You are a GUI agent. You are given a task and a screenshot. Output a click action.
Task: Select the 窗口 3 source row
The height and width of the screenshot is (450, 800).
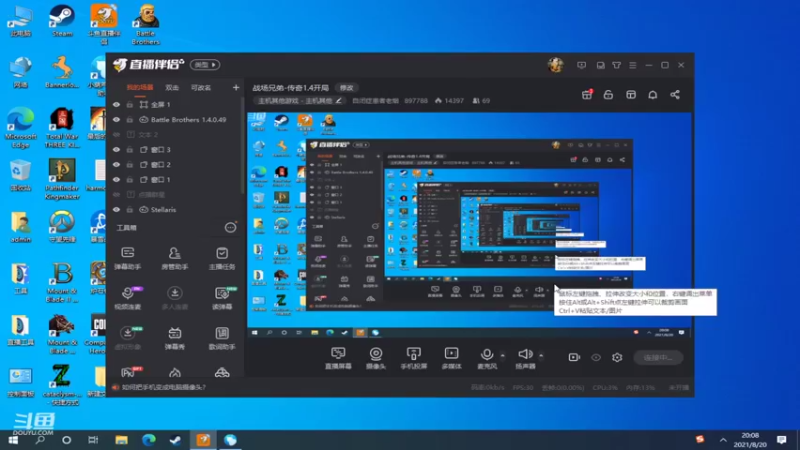(175, 150)
